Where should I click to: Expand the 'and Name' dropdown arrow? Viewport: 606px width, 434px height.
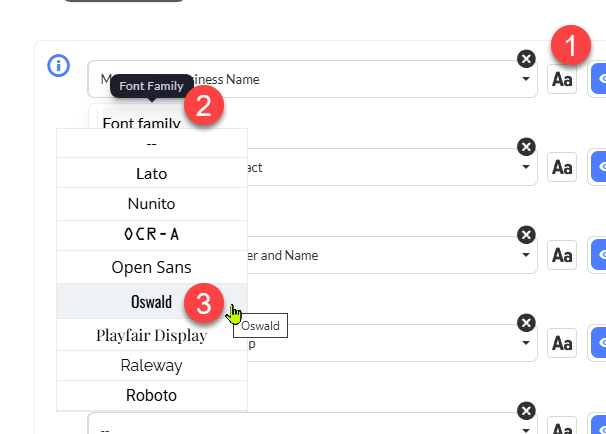pyautogui.click(x=526, y=255)
